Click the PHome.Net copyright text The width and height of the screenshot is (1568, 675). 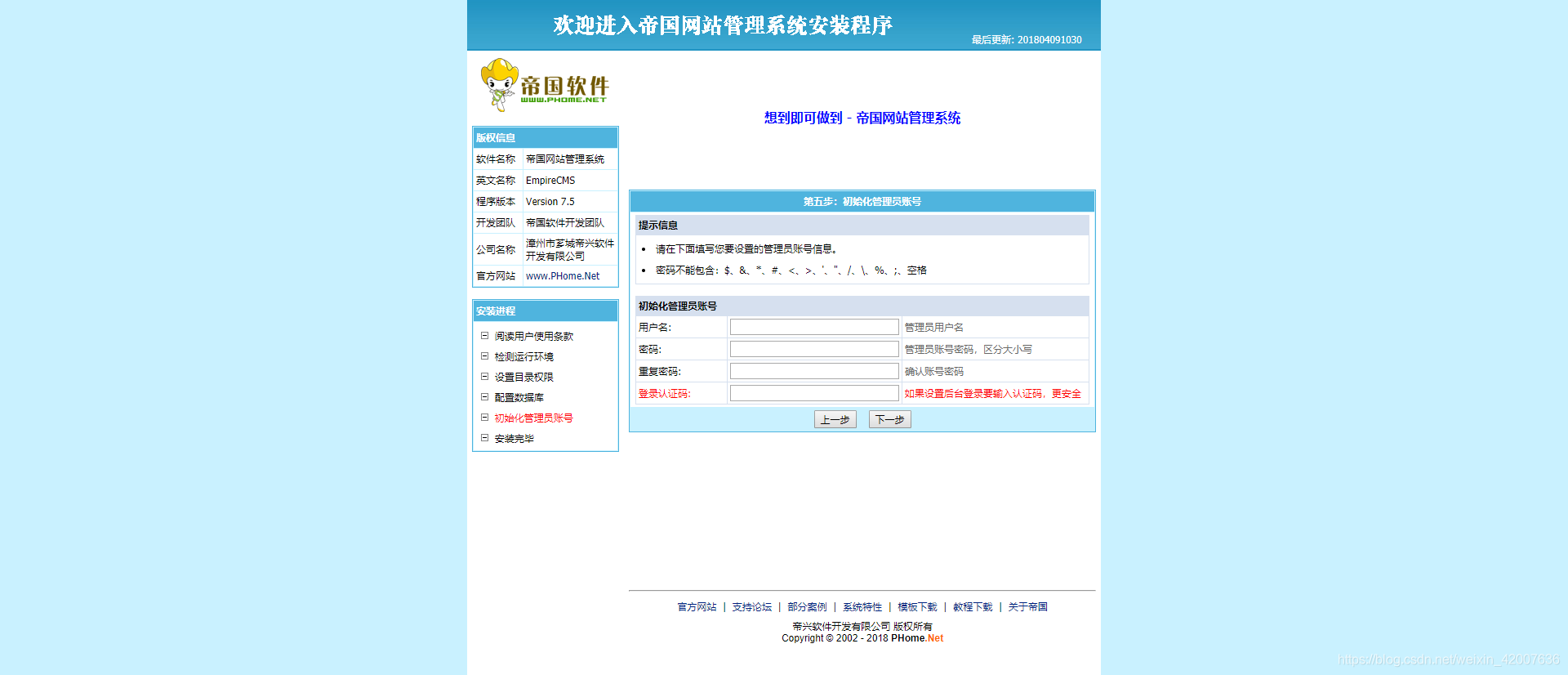click(x=917, y=638)
